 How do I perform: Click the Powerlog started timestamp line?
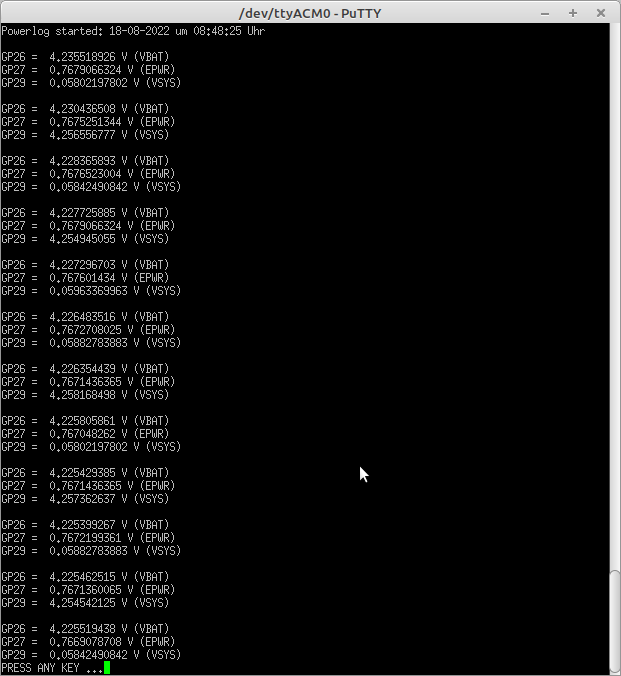[133, 31]
